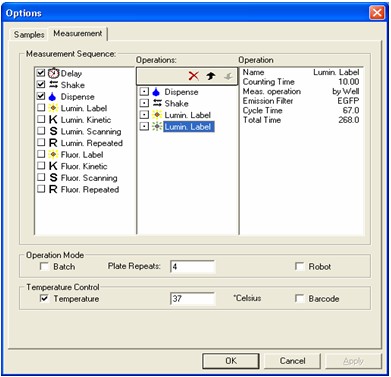Enable the Lumin. Label checkbox
Viewport: 391px width, 377px height.
pyautogui.click(x=41, y=108)
